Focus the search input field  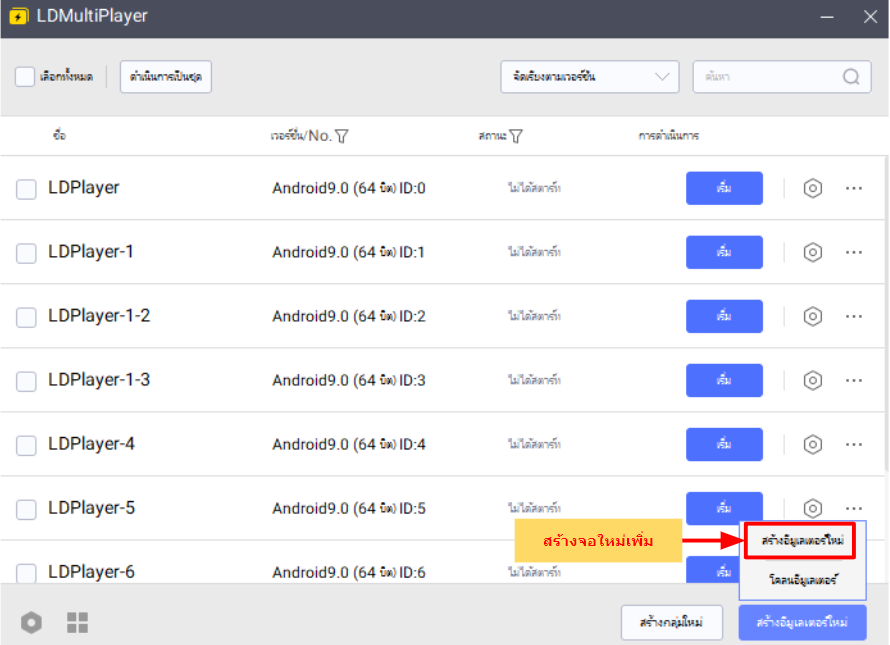pyautogui.click(x=782, y=77)
